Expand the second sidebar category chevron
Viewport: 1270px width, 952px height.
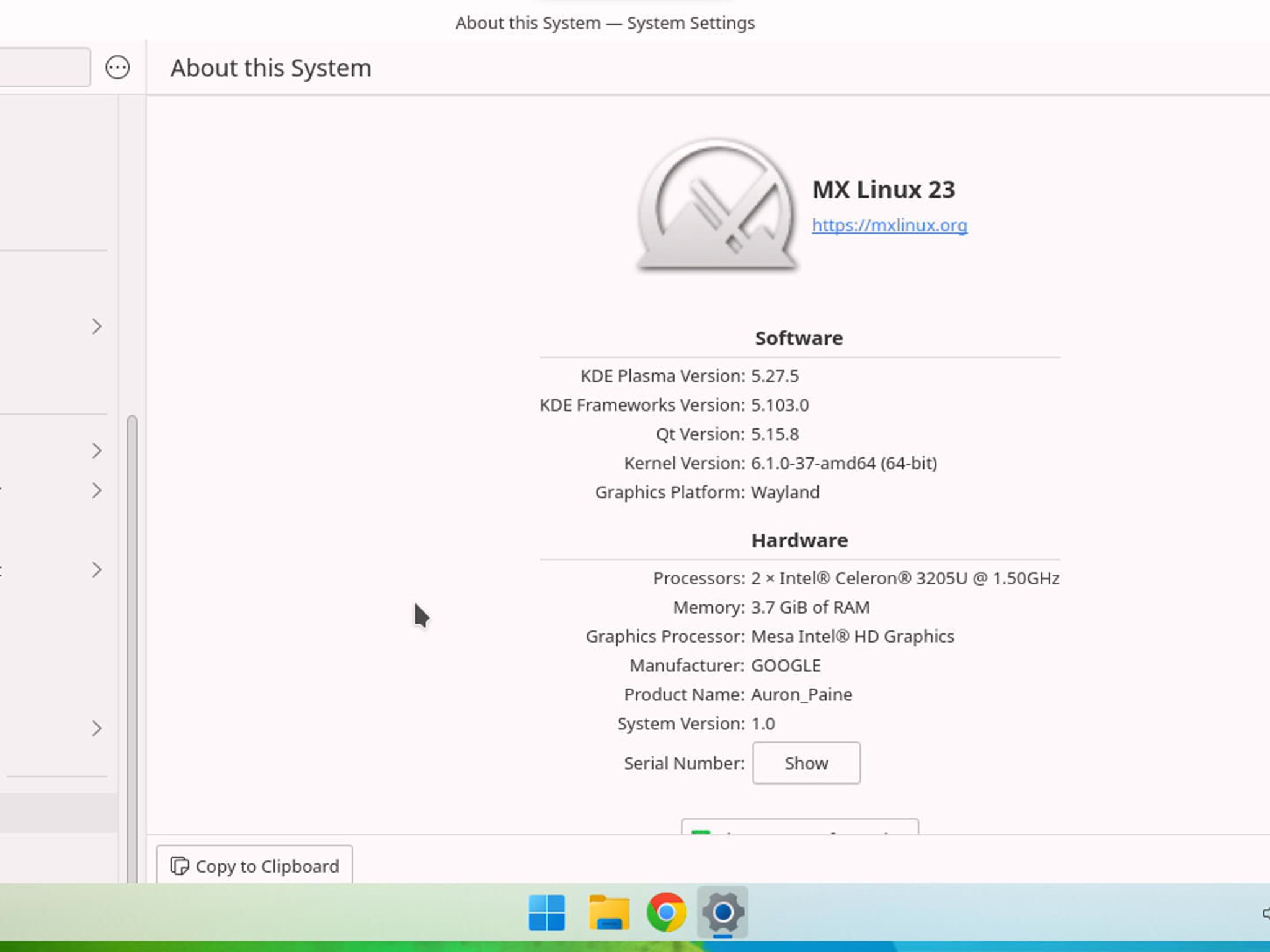pos(96,451)
